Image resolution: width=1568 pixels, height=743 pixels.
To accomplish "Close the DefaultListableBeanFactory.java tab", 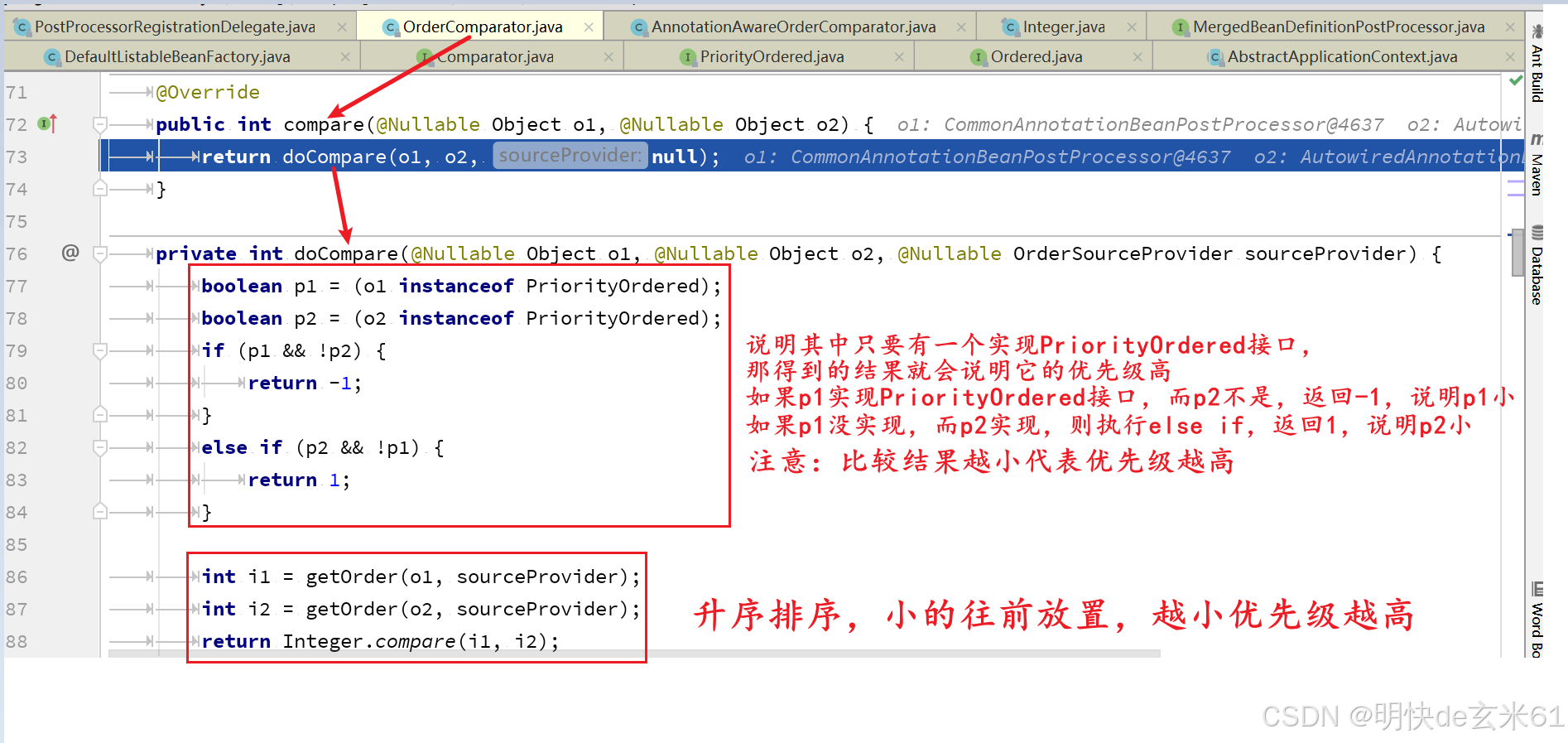I will point(345,57).
